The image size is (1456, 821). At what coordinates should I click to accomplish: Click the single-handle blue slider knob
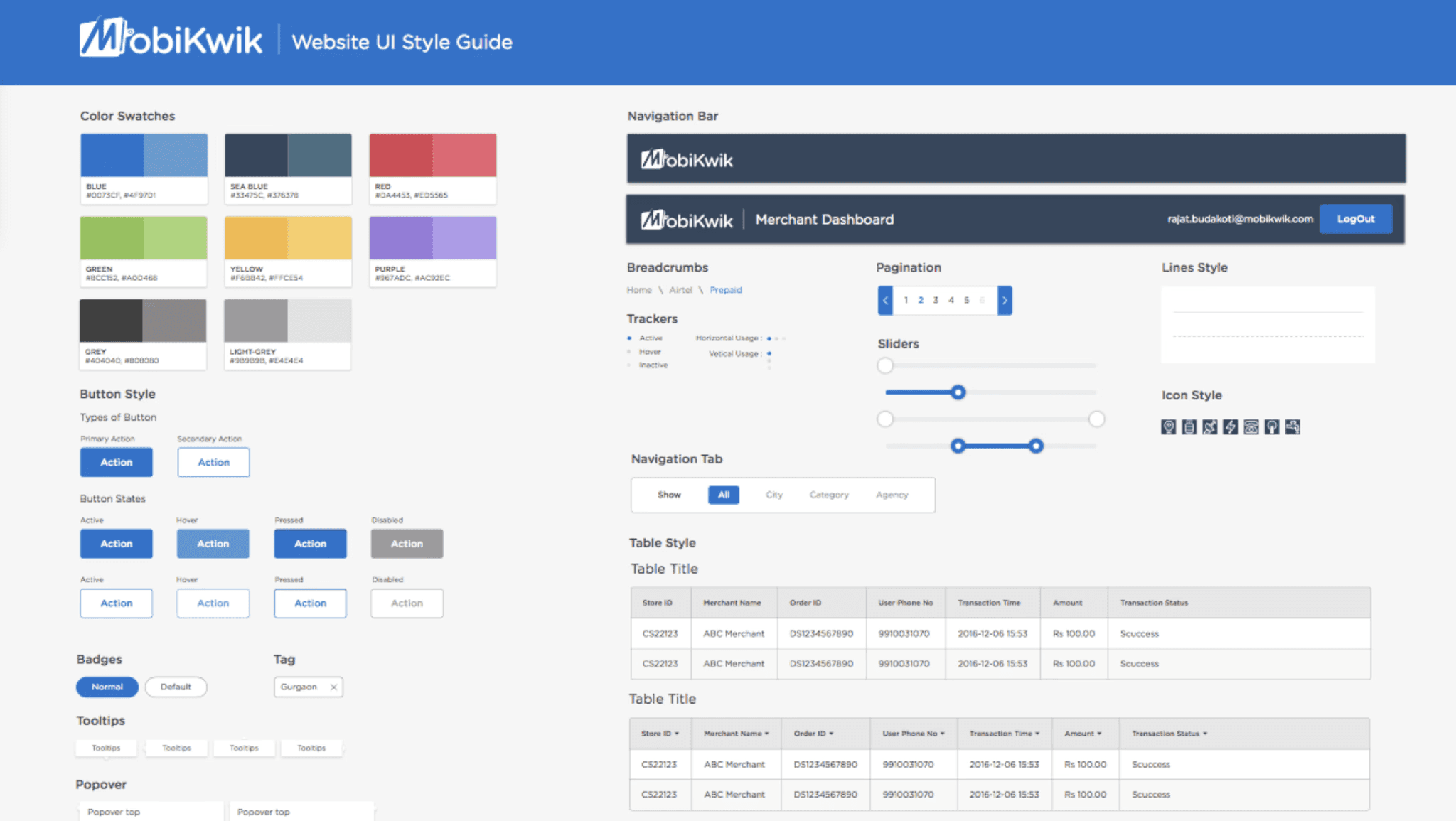[x=958, y=392]
